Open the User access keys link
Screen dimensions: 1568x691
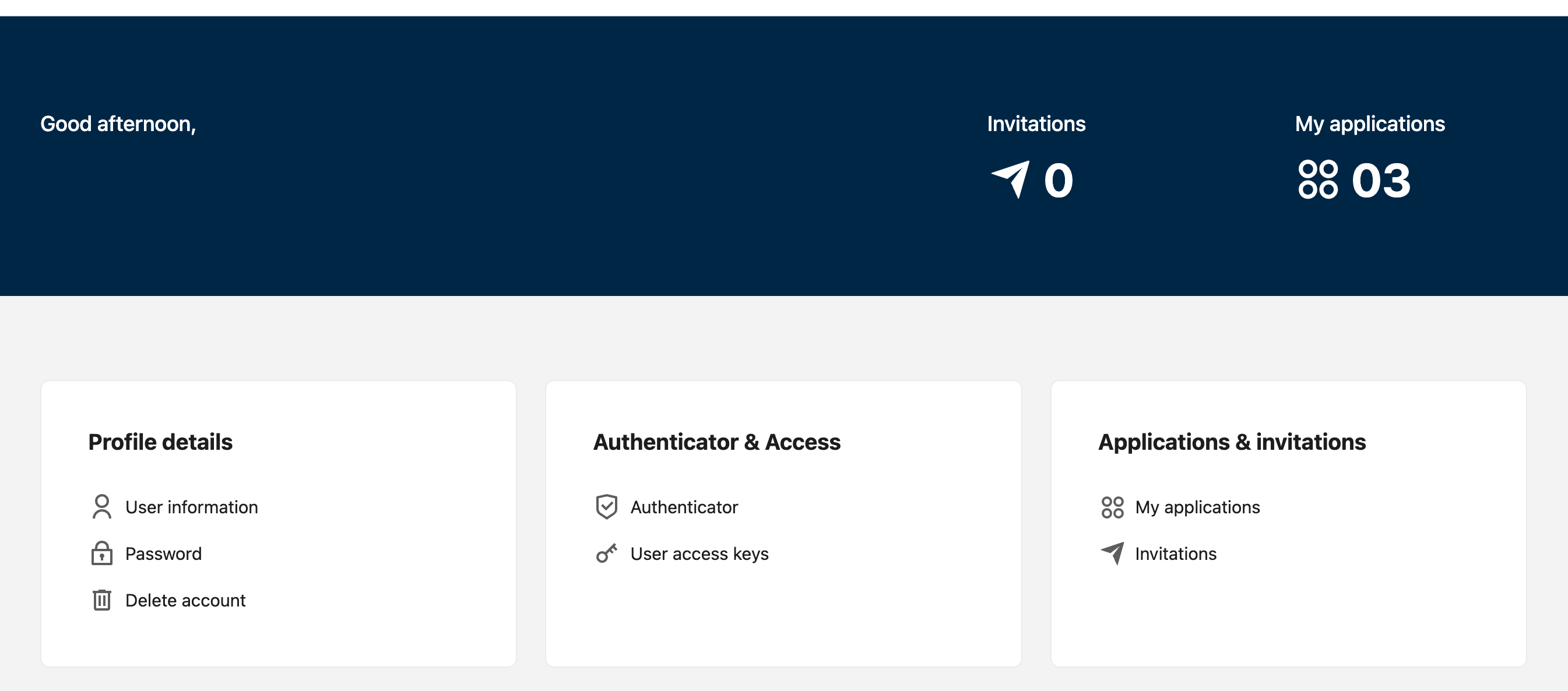[699, 553]
